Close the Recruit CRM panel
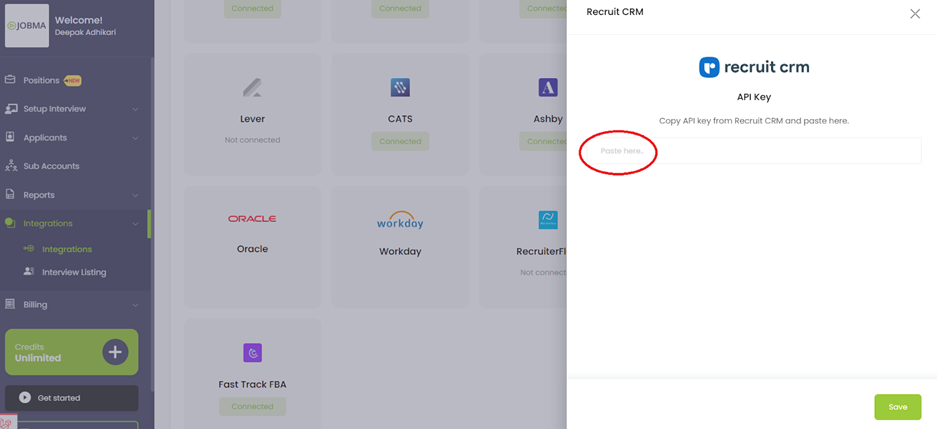This screenshot has height=429, width=937. [915, 14]
